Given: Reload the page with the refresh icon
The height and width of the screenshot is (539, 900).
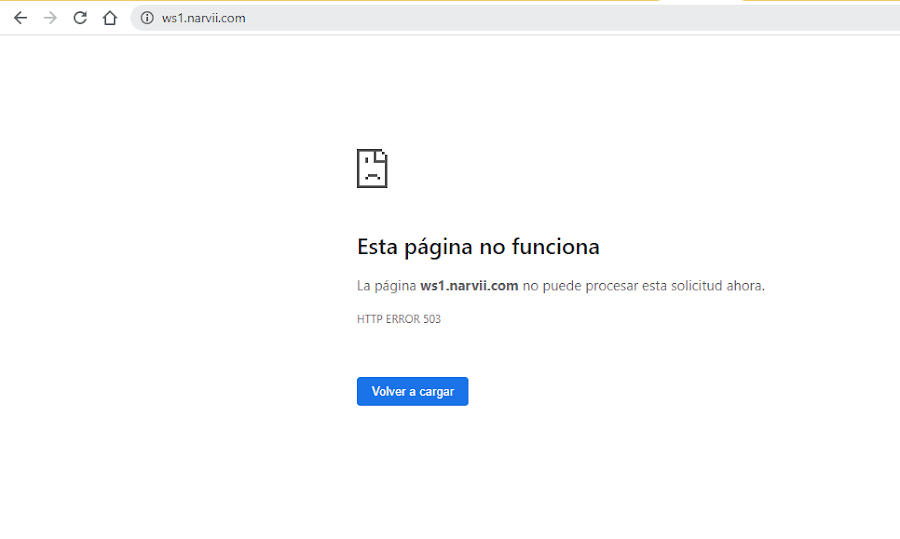Looking at the screenshot, I should 80,18.
